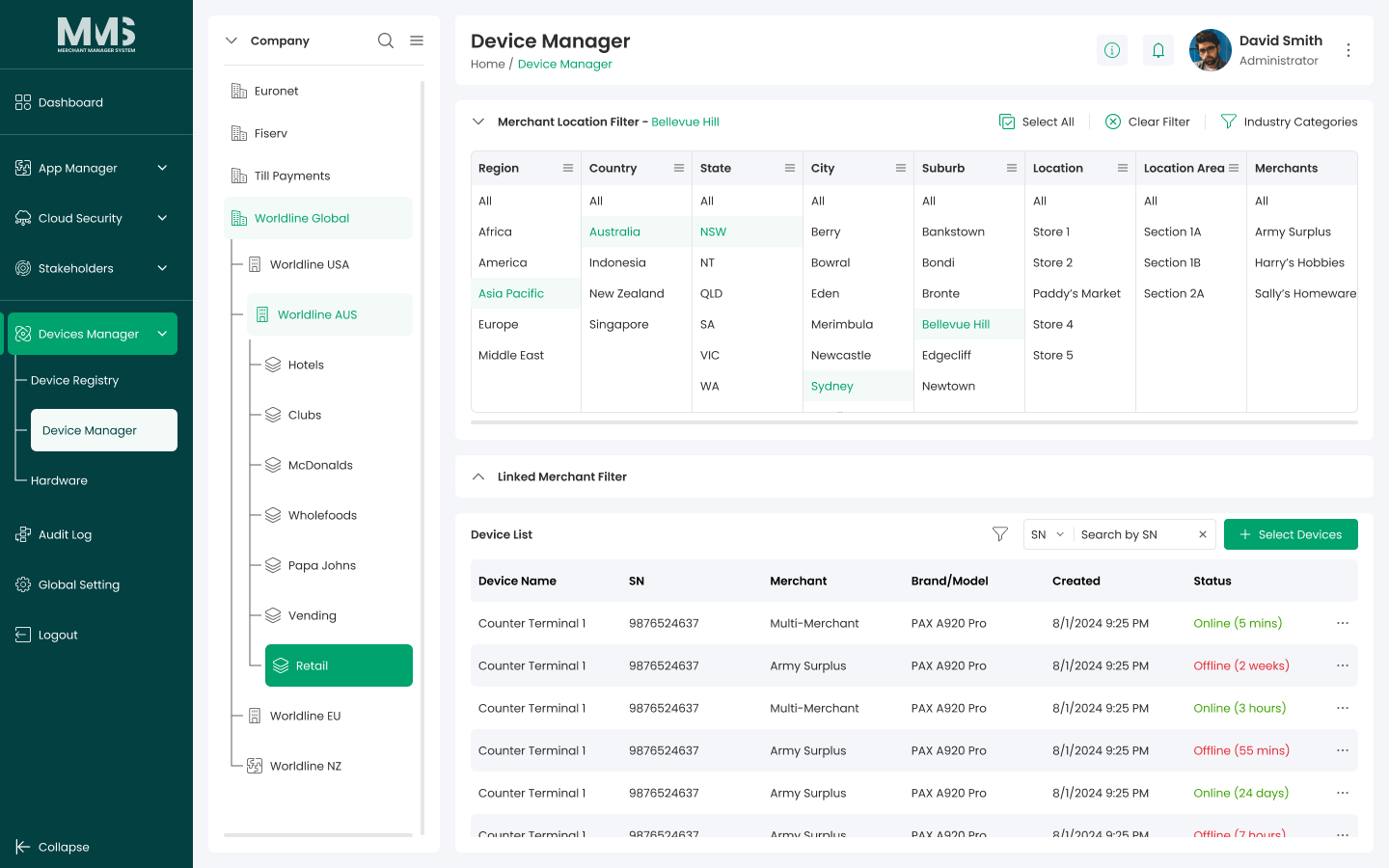The width and height of the screenshot is (1389, 868).
Task: Open Industry Categories filter
Action: pos(1289,122)
